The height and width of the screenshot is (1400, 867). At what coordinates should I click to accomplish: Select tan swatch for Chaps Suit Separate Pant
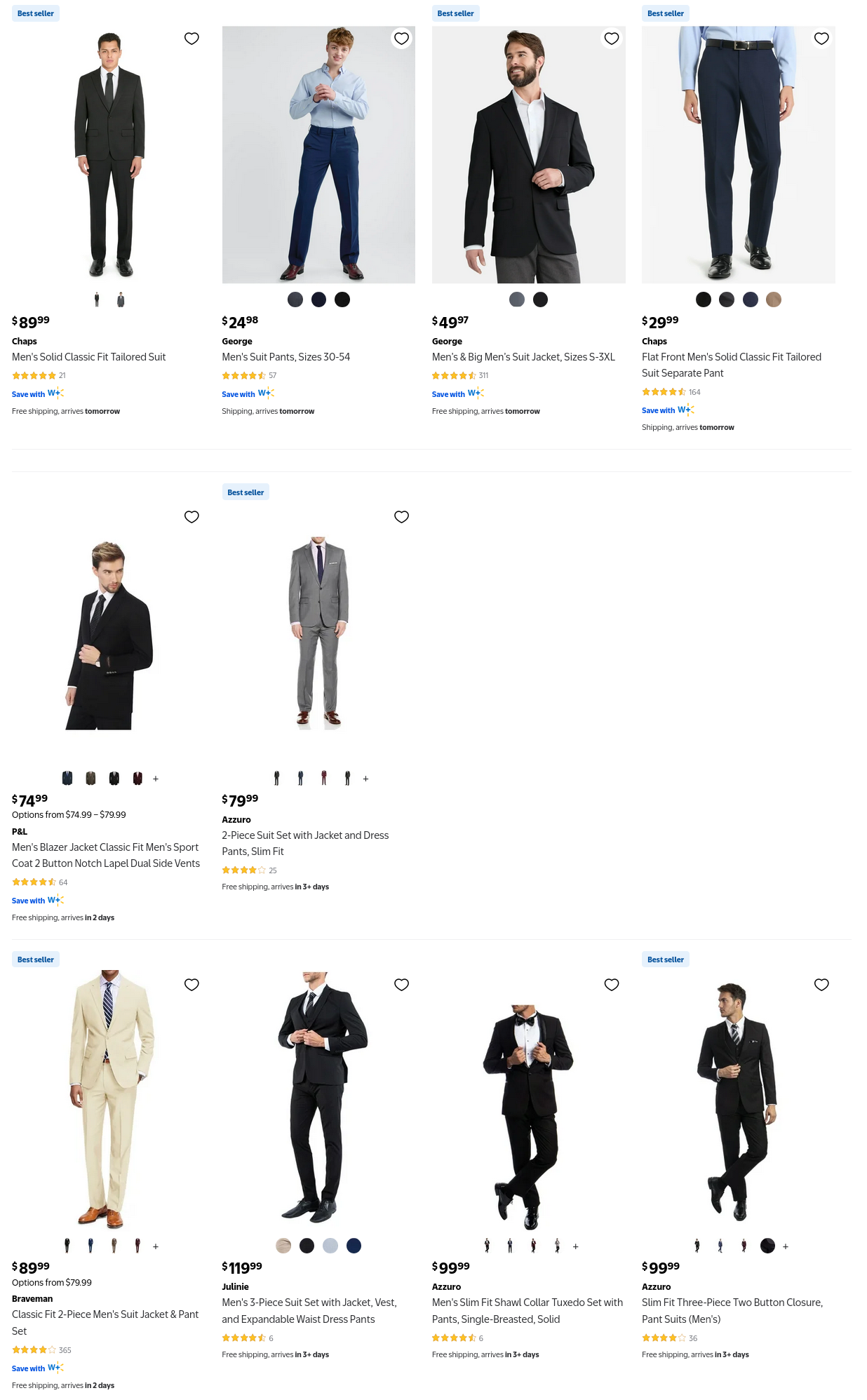tap(774, 299)
